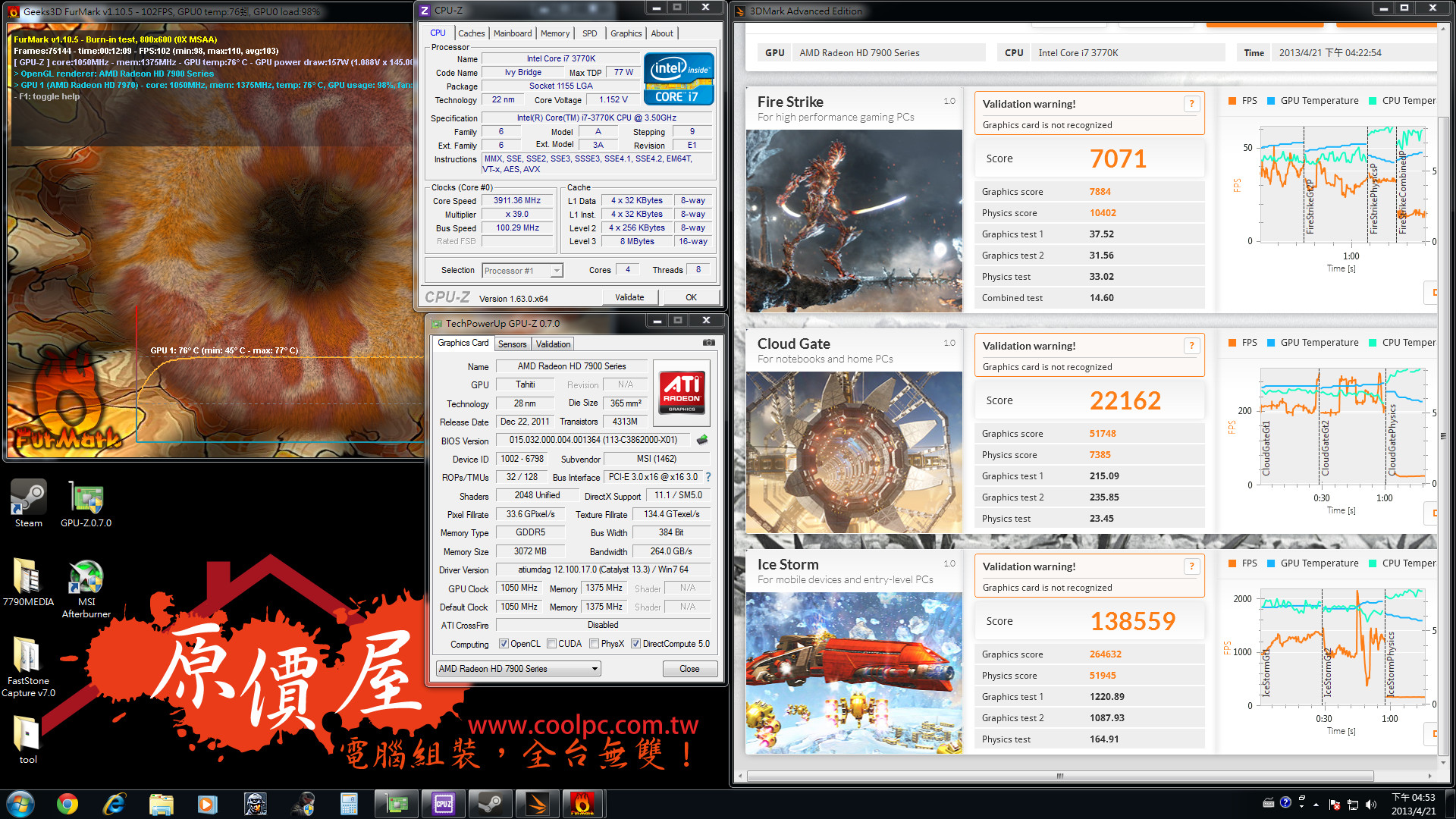Open the About tab in CPU-Z
The width and height of the screenshot is (1456, 819).
[662, 33]
